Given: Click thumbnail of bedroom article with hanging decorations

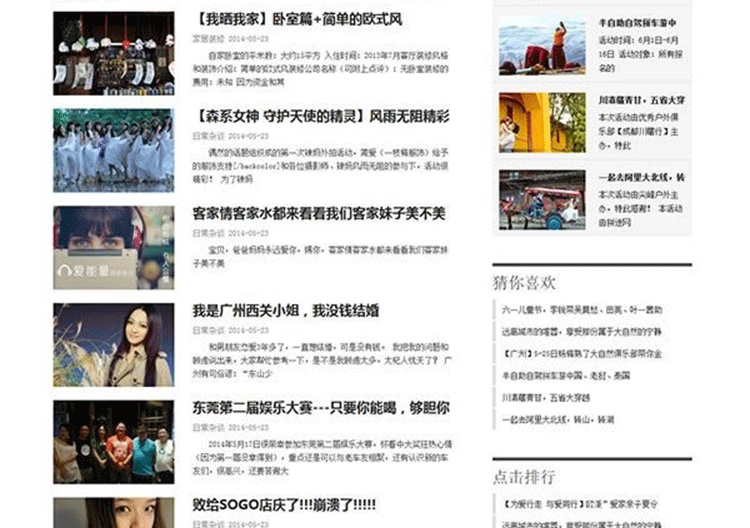Looking at the screenshot, I should pyautogui.click(x=114, y=54).
